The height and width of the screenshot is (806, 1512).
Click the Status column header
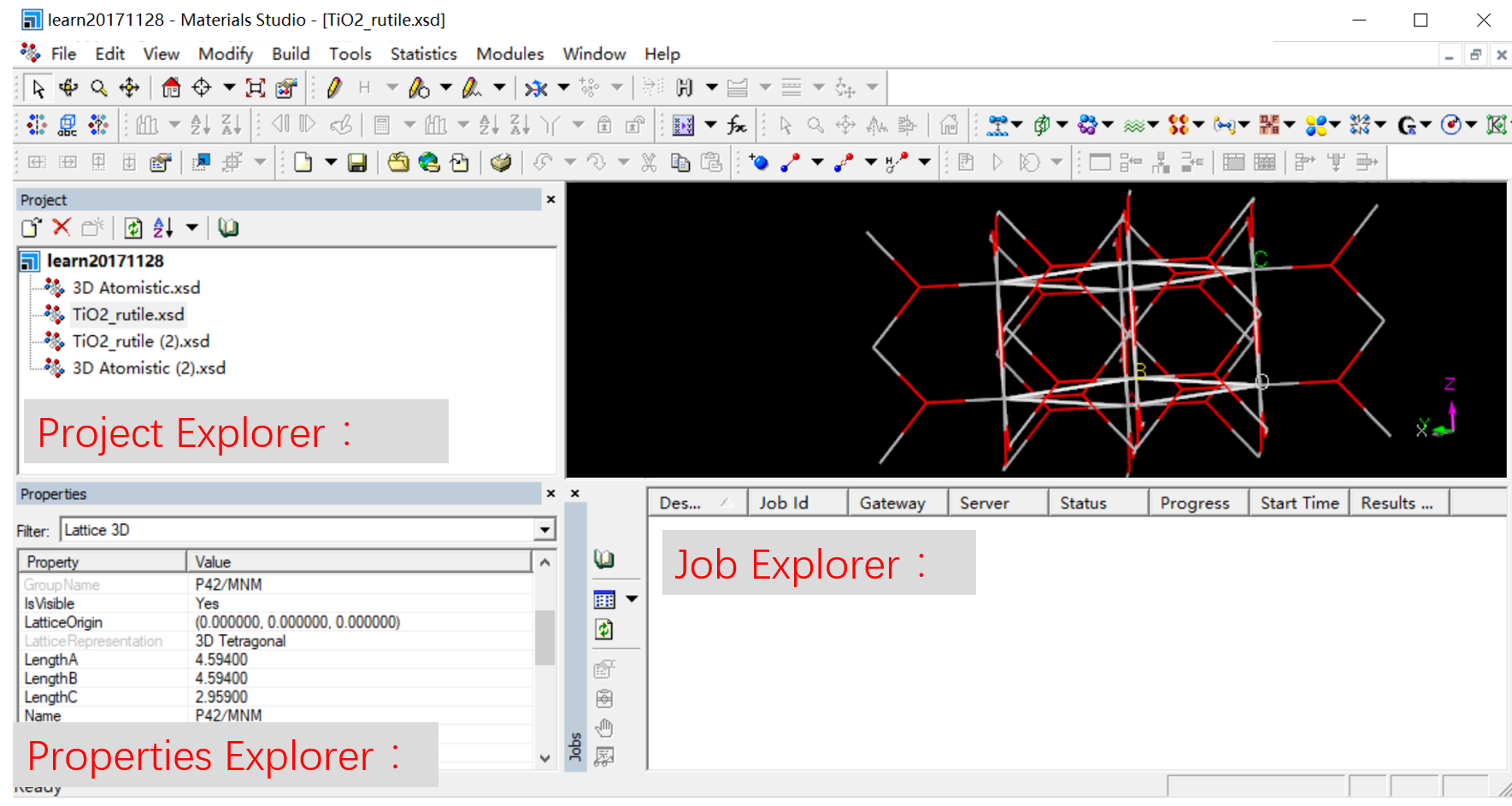coord(1097,503)
